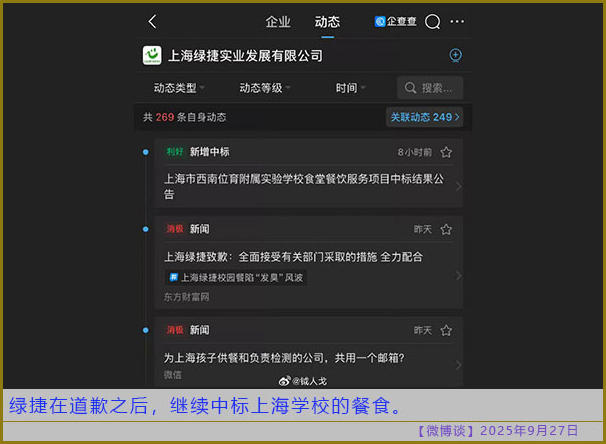Viewport: 606px width, 444px height.
Task: Star the 共用一个邮箱 news item
Action: pyautogui.click(x=446, y=330)
